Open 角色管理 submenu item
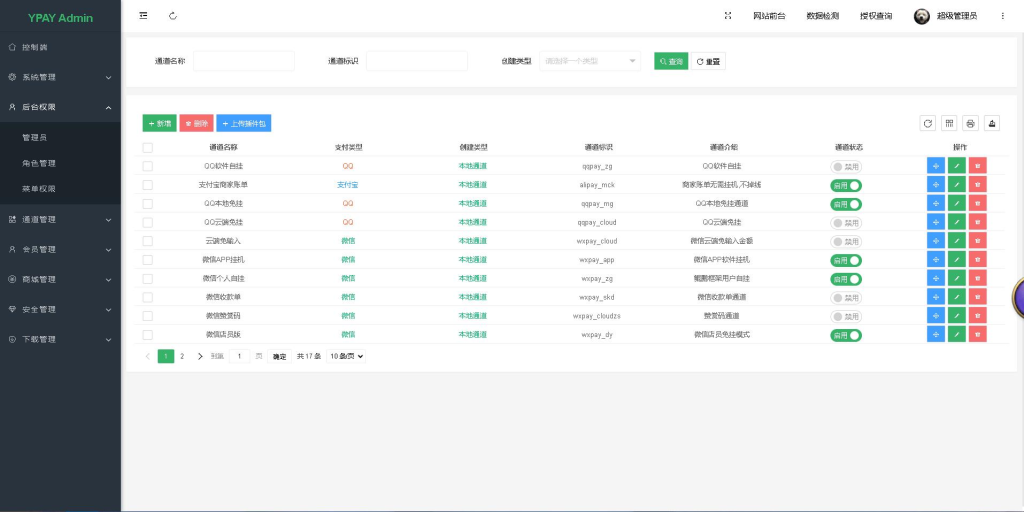This screenshot has width=1024, height=512. click(60, 163)
